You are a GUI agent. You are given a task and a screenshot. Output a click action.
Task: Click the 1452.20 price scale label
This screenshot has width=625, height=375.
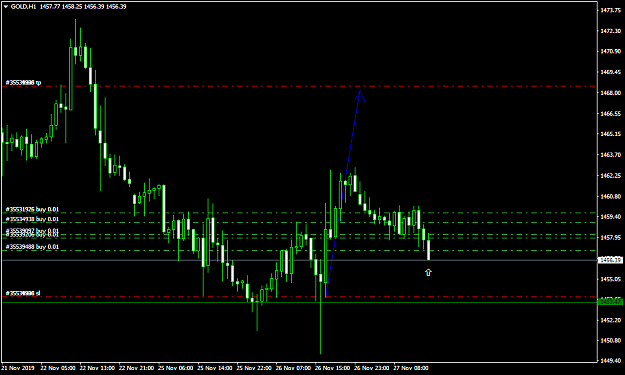pyautogui.click(x=611, y=320)
